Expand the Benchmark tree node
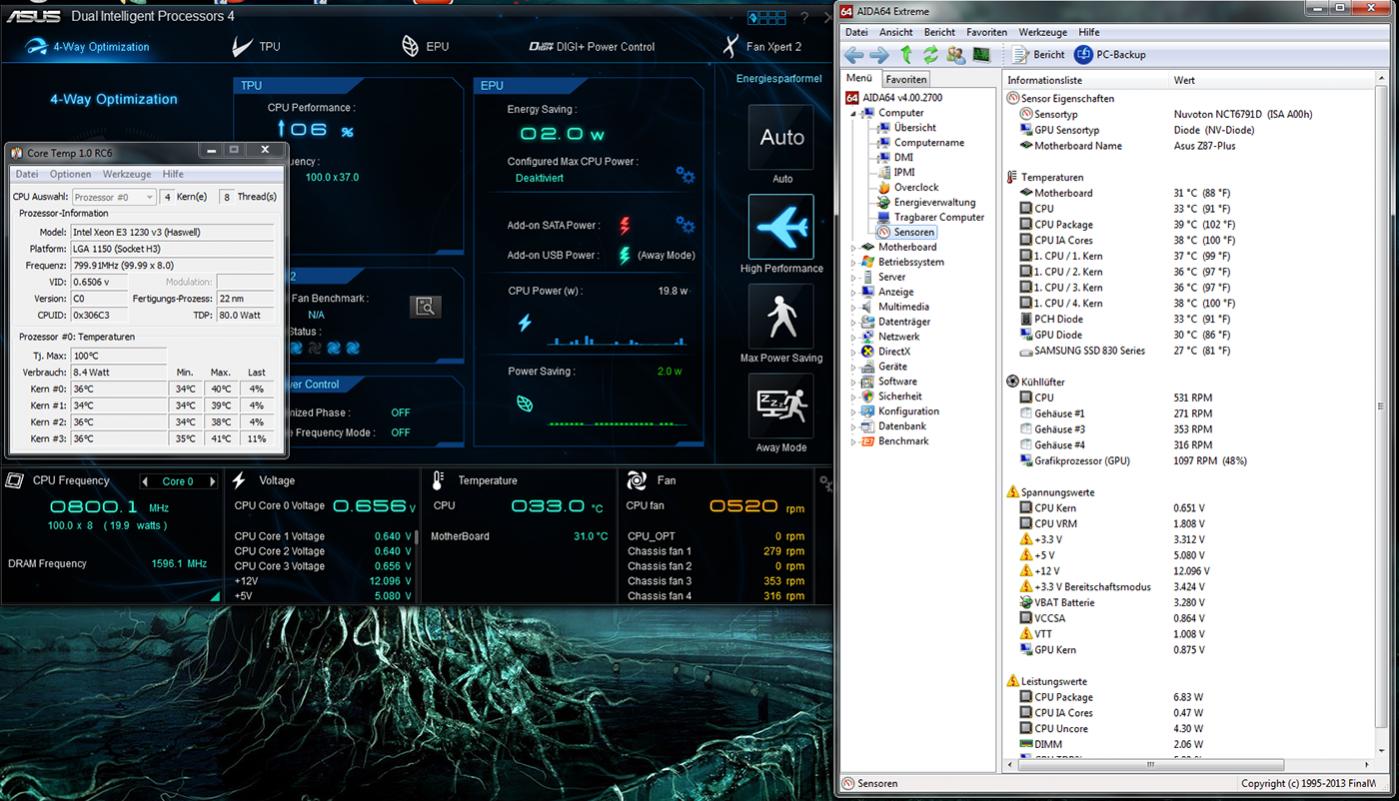 pos(853,441)
